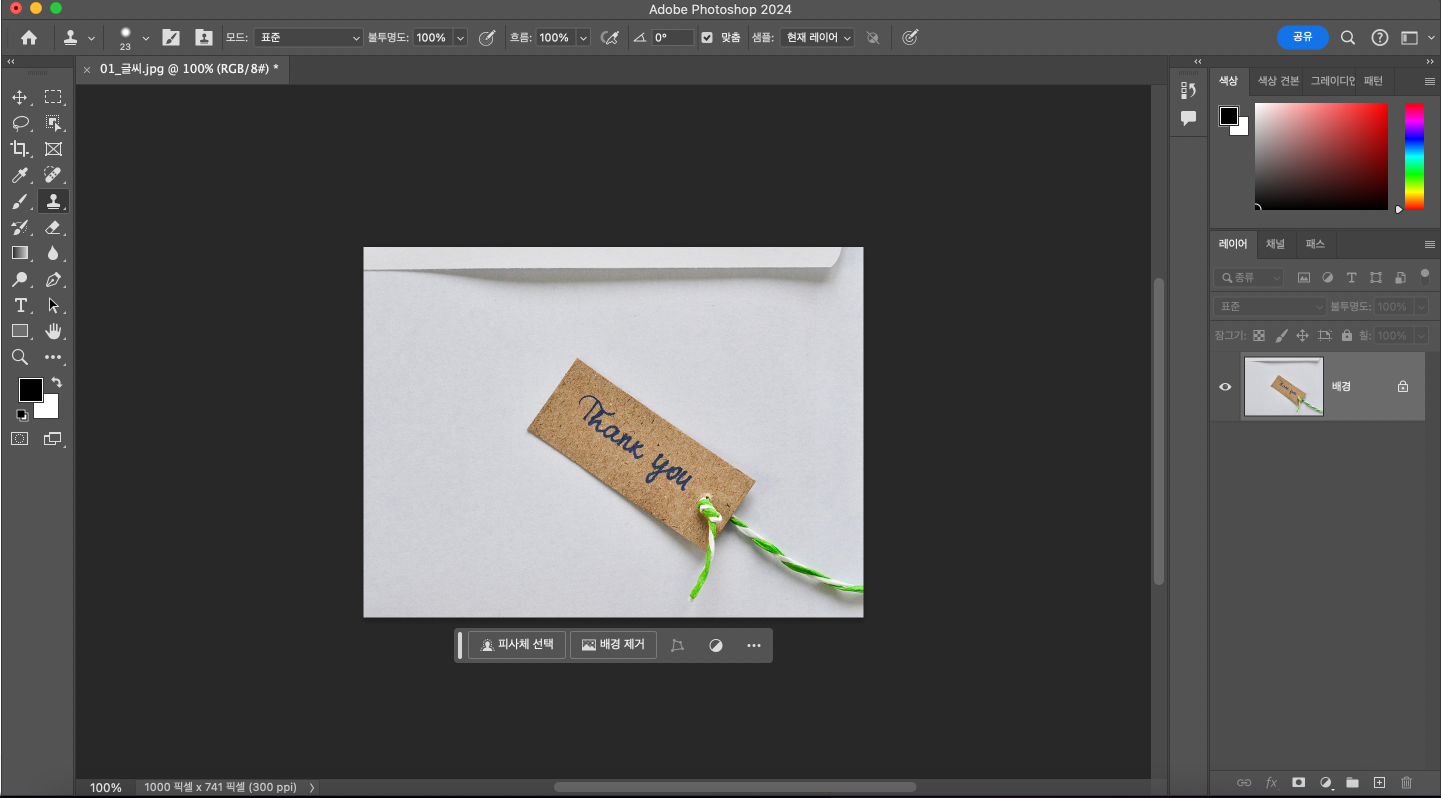Select the Rectangle shape tool
Viewport: 1441px width, 798px height.
20,331
